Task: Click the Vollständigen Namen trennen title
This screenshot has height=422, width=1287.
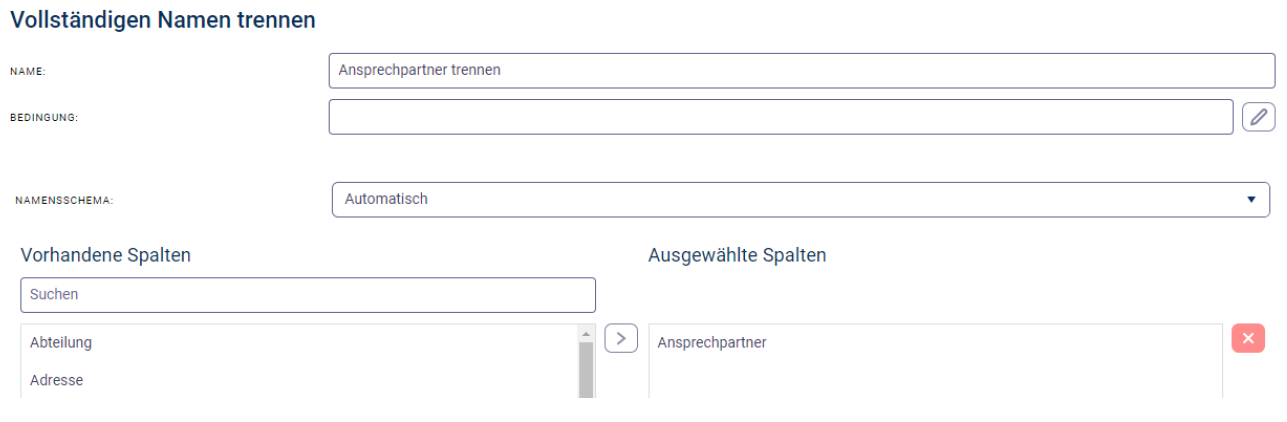Action: coord(163,19)
